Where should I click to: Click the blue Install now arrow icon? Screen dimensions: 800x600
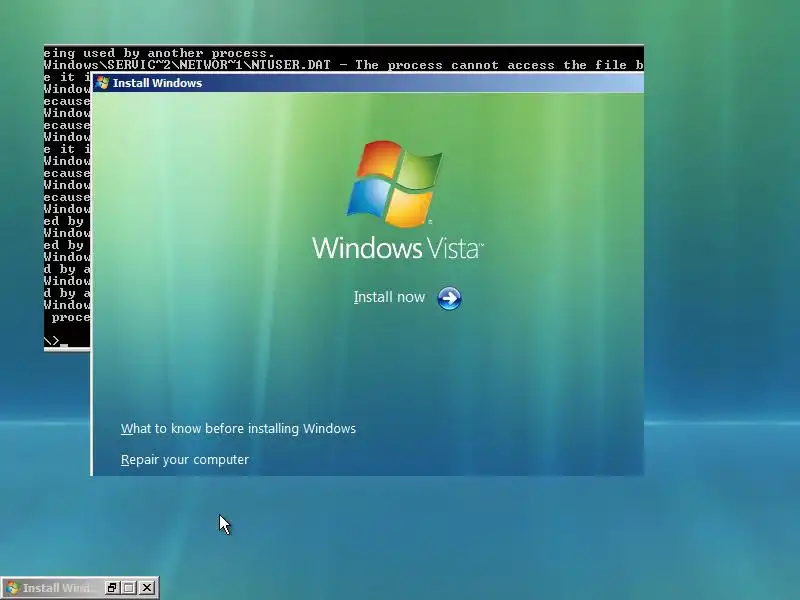pyautogui.click(x=449, y=298)
